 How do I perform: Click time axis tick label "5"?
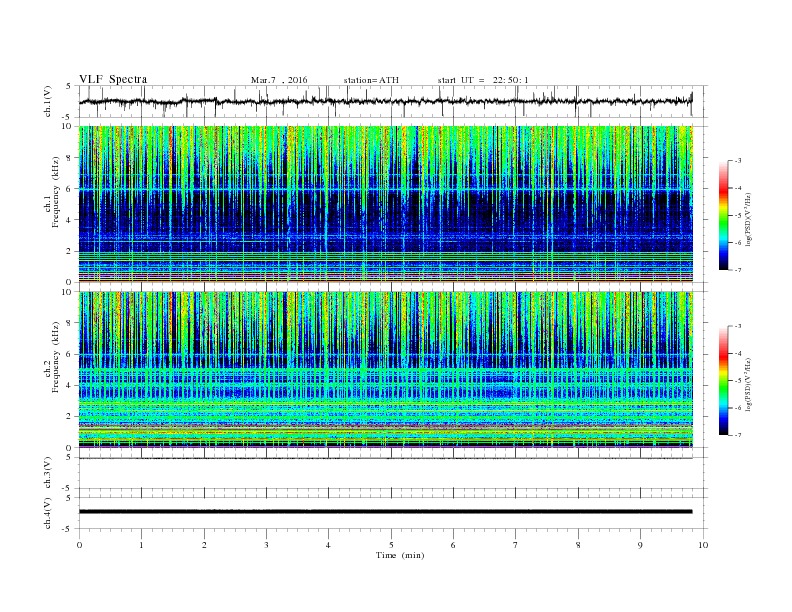[x=391, y=545]
